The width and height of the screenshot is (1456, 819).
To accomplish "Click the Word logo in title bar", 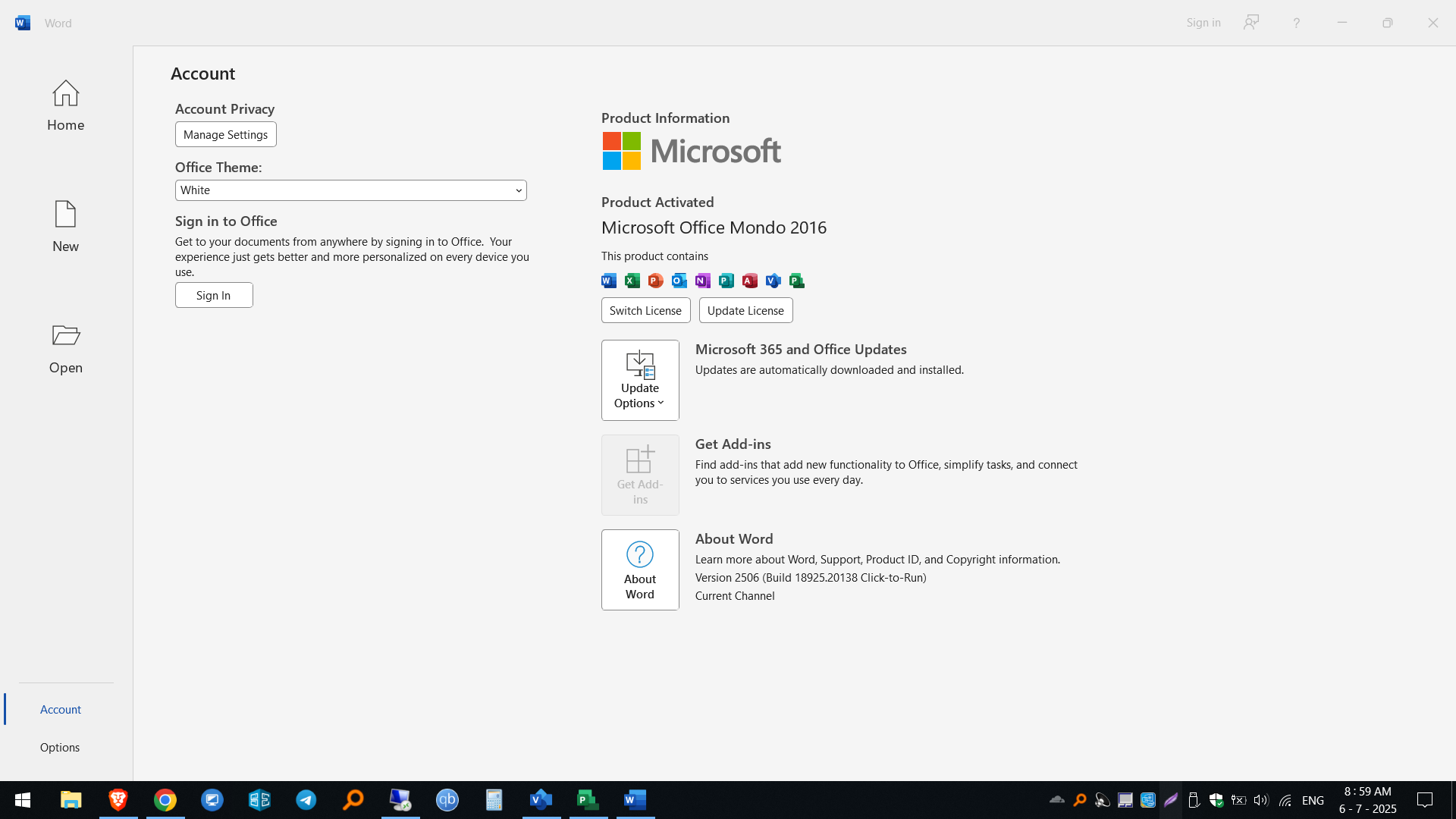I will [x=23, y=23].
